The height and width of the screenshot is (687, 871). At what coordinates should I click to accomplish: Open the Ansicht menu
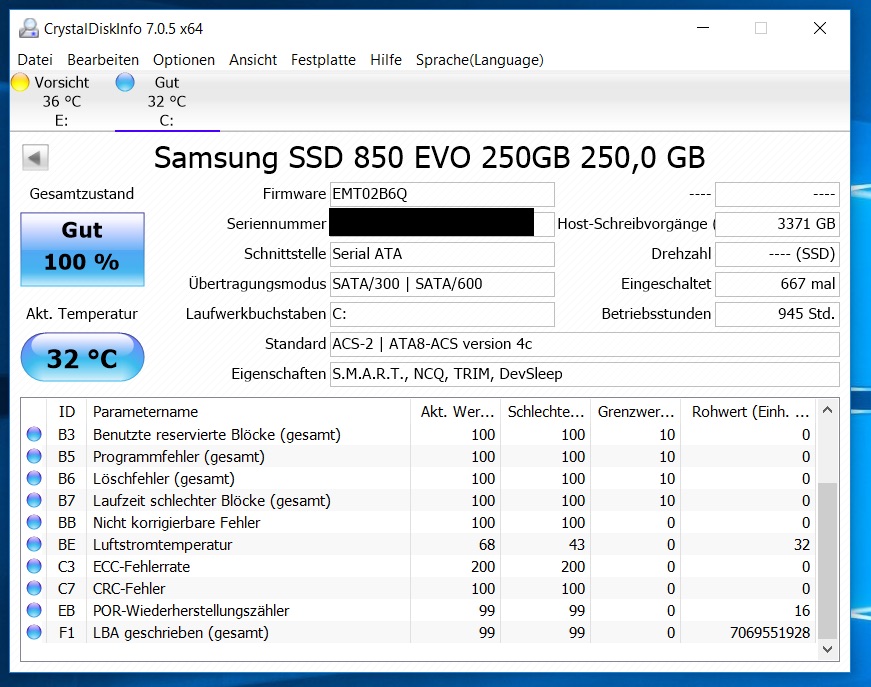point(253,60)
